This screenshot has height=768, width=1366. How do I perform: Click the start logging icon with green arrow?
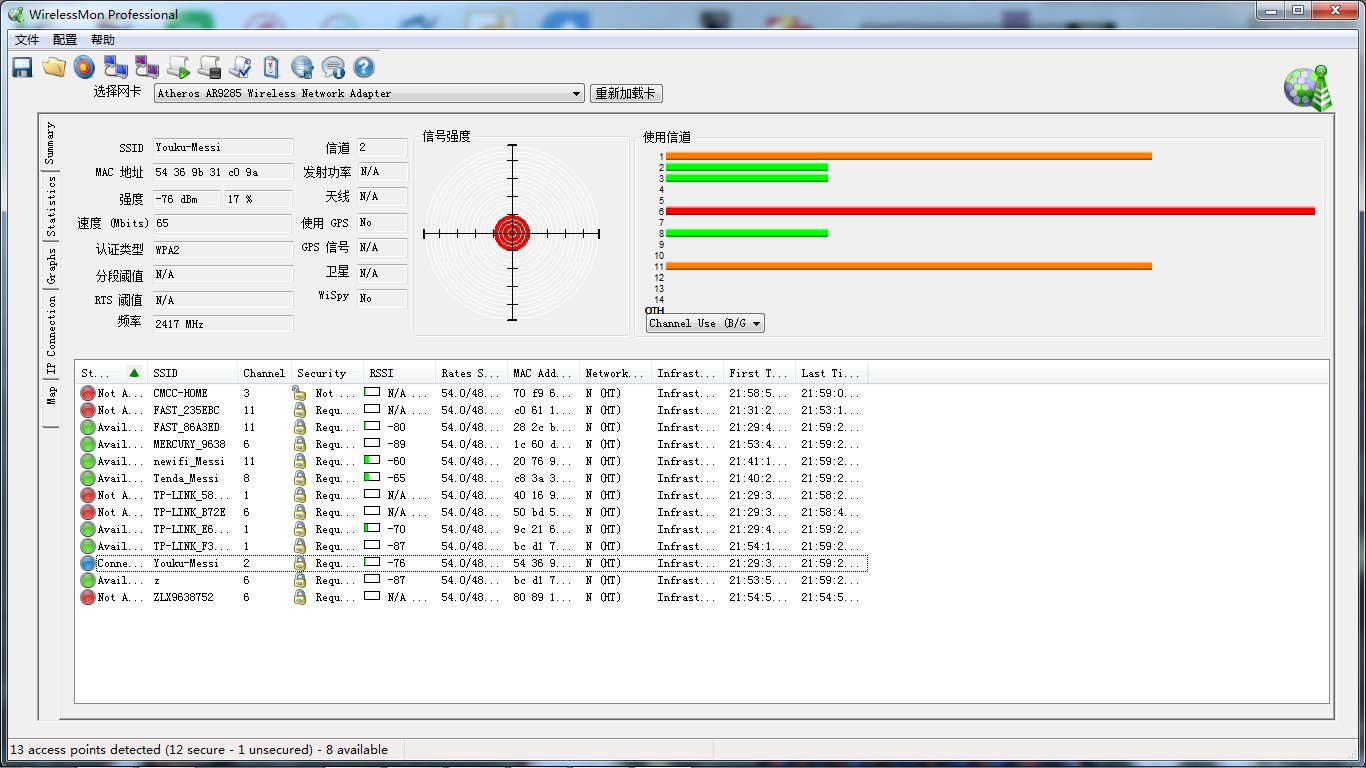tap(178, 67)
